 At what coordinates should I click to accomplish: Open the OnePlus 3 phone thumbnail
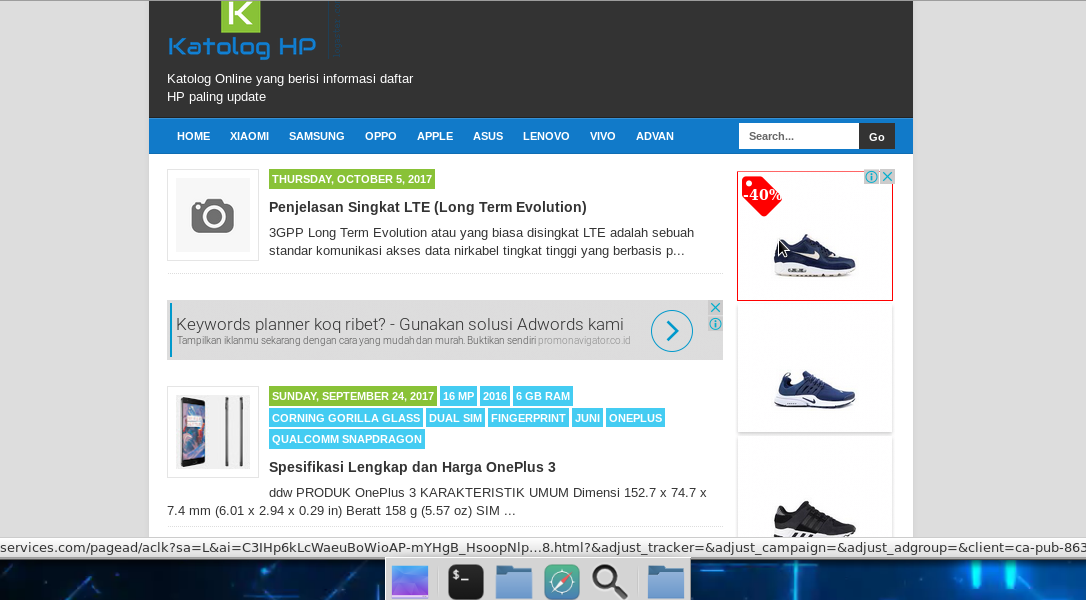coord(213,432)
